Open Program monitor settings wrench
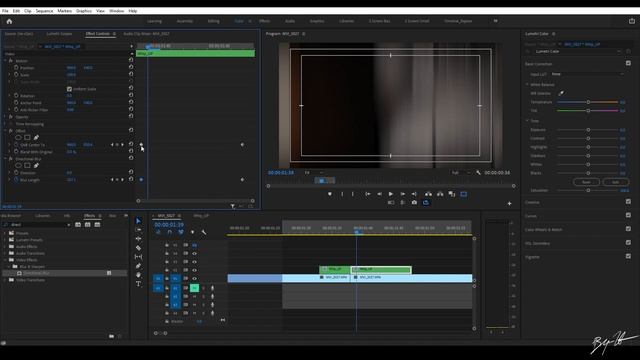The image size is (640, 360). 478,173
